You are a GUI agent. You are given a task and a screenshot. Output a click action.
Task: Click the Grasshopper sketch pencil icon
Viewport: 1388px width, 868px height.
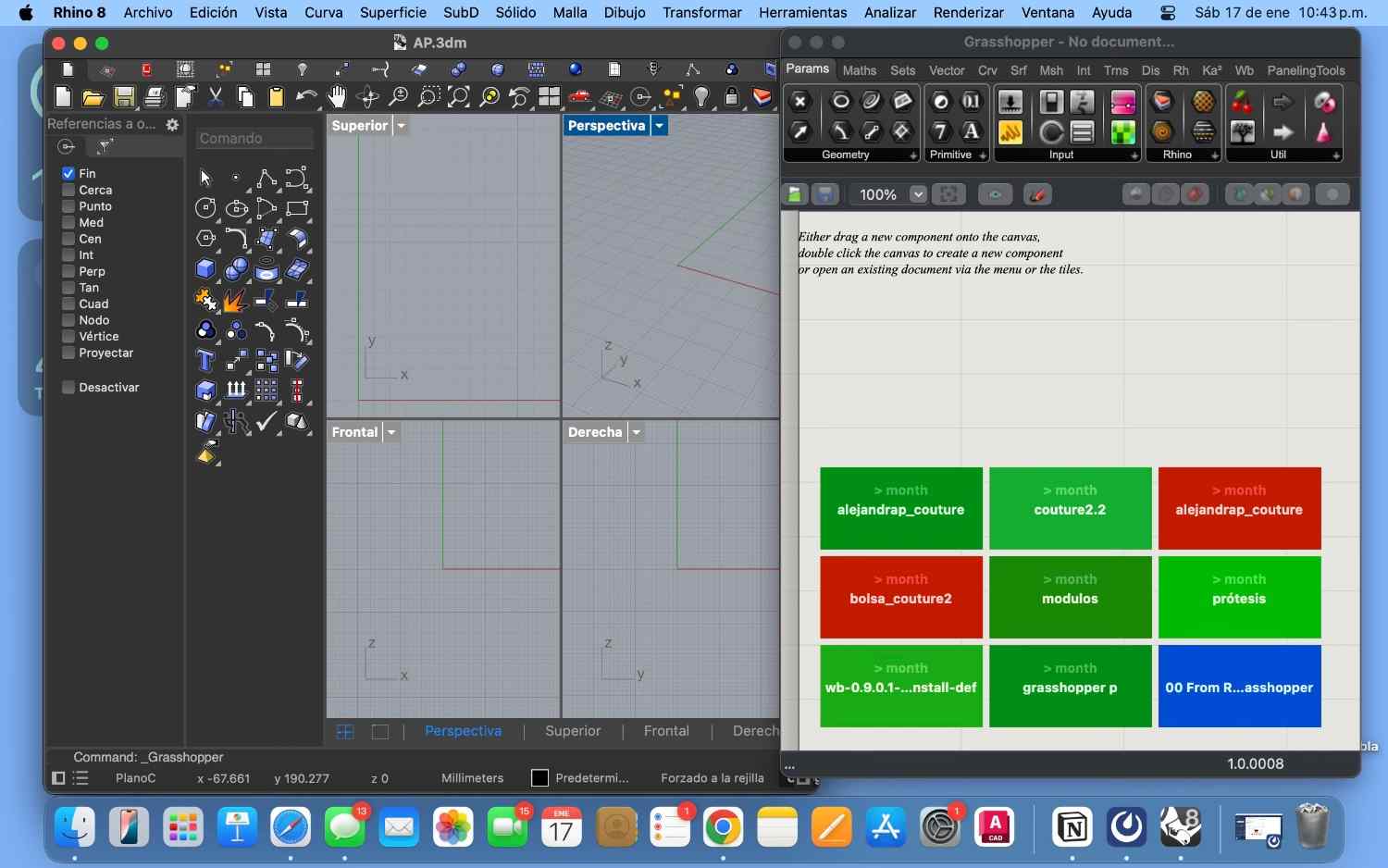point(1037,194)
